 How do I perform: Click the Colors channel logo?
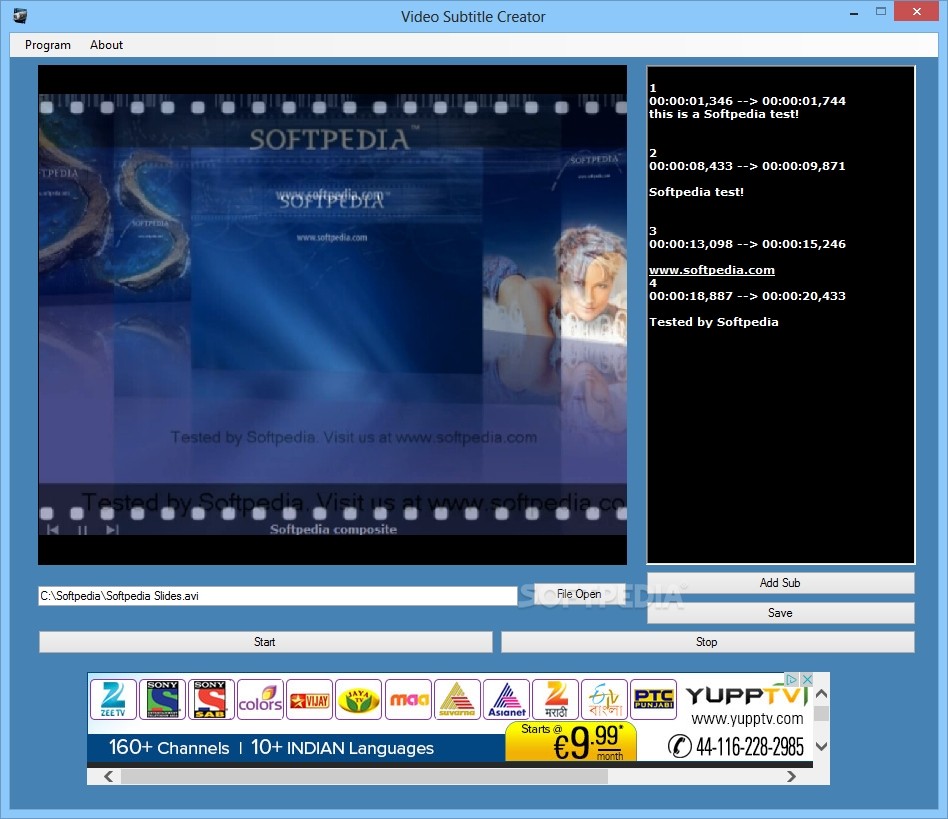pos(260,699)
